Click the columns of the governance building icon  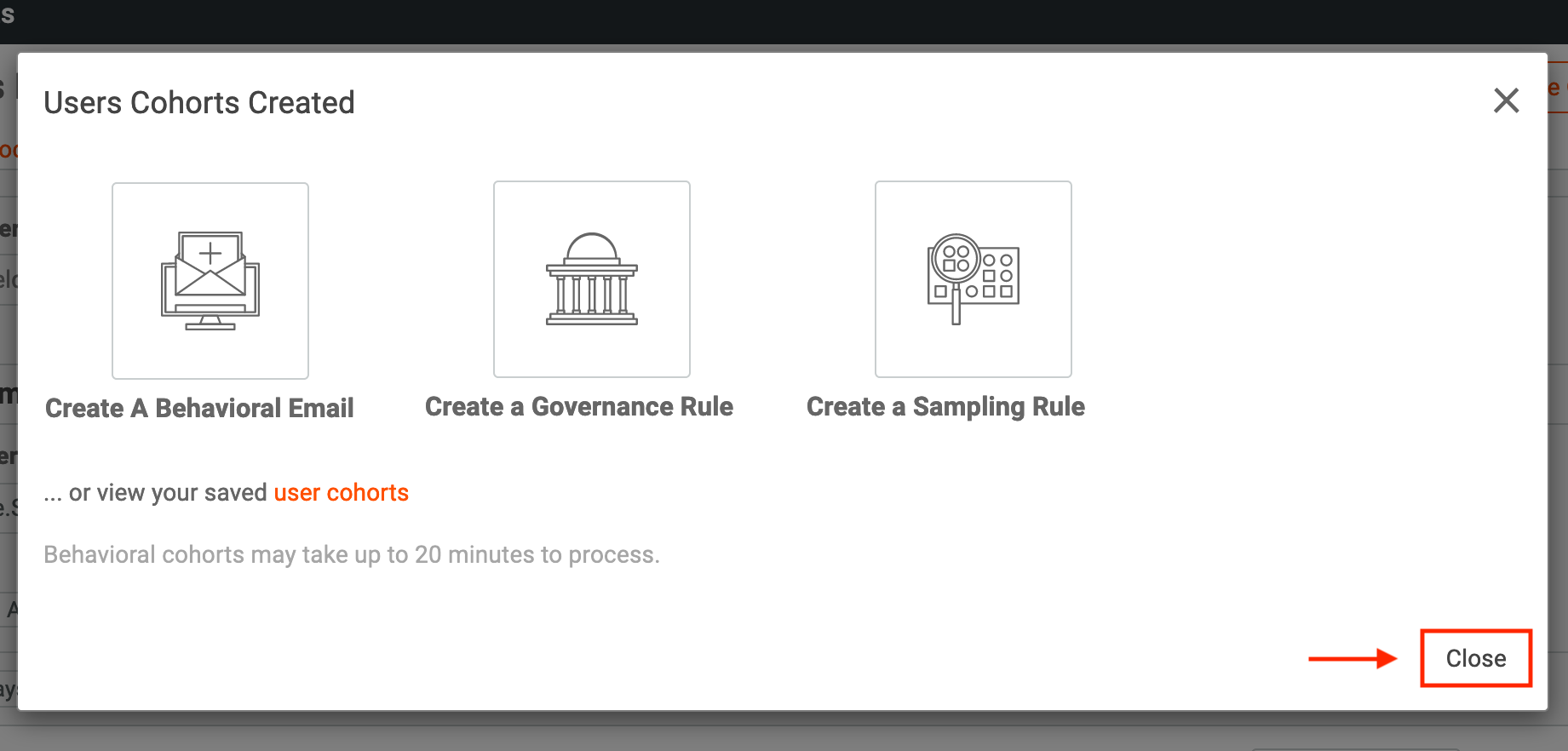click(591, 294)
